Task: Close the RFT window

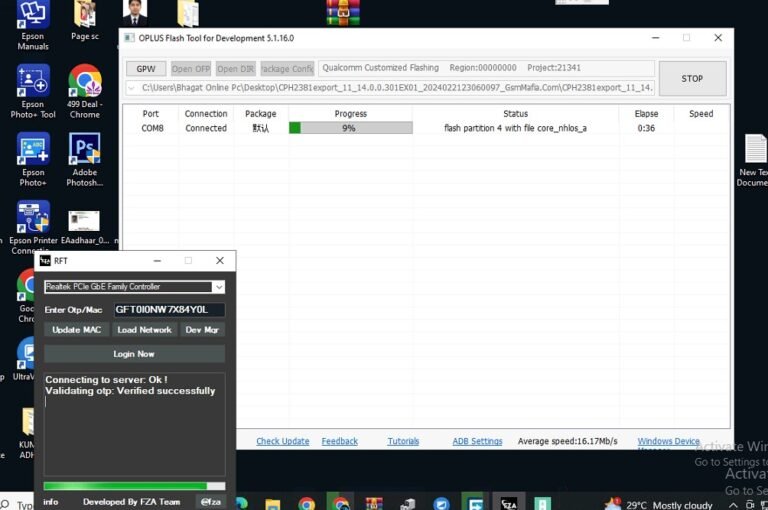Action: [x=220, y=261]
